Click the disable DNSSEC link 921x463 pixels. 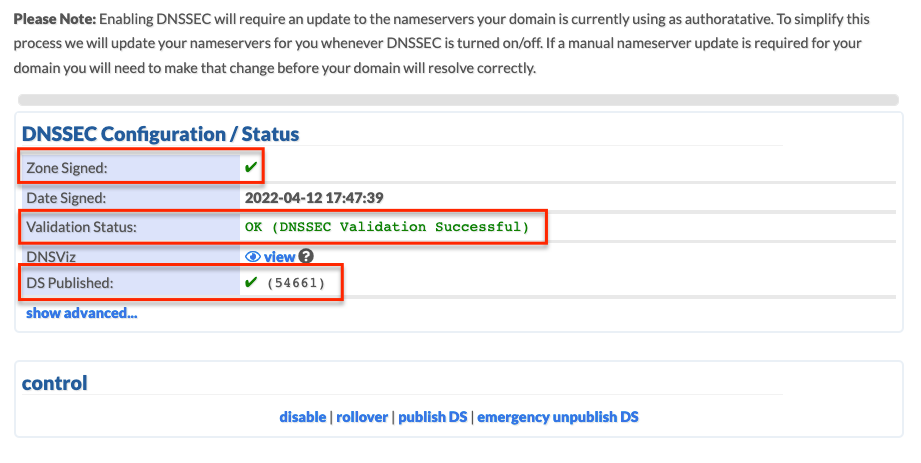302,417
